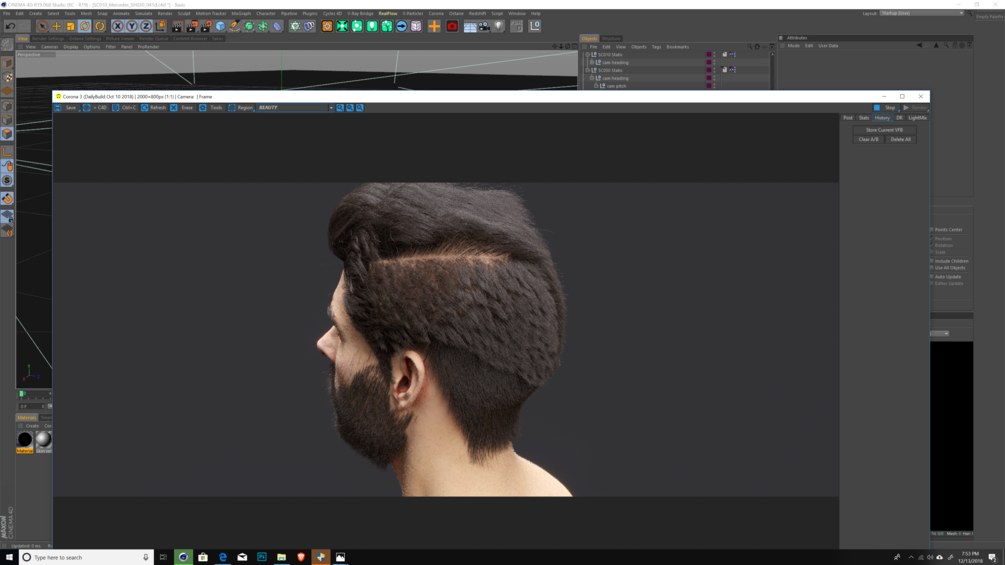
Task: Open the MoGraph menu
Action: point(241,13)
